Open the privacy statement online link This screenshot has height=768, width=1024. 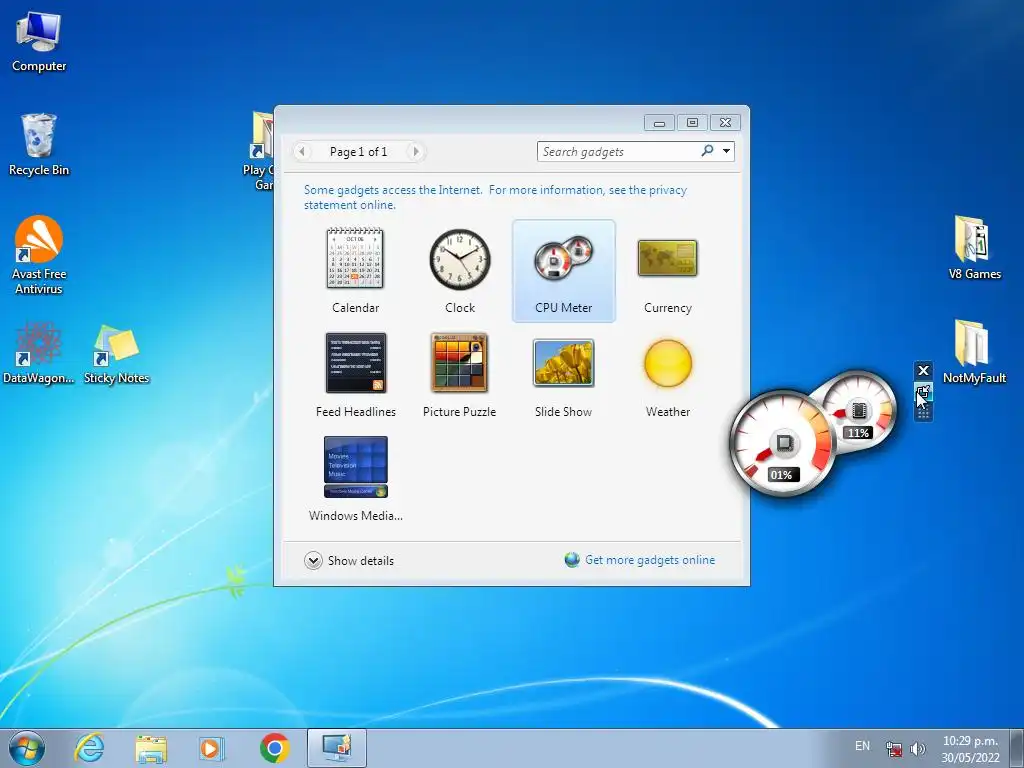pos(495,197)
